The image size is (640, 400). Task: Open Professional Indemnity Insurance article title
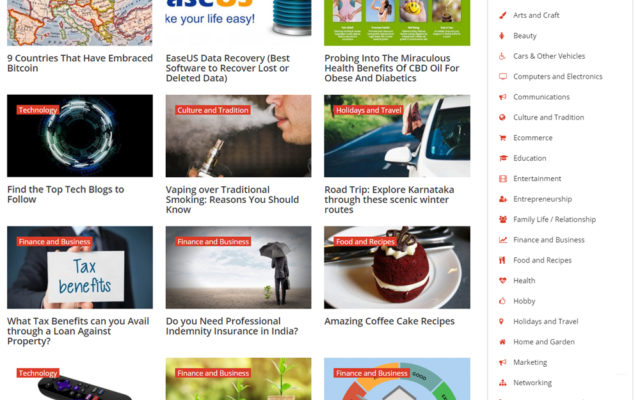coord(232,326)
